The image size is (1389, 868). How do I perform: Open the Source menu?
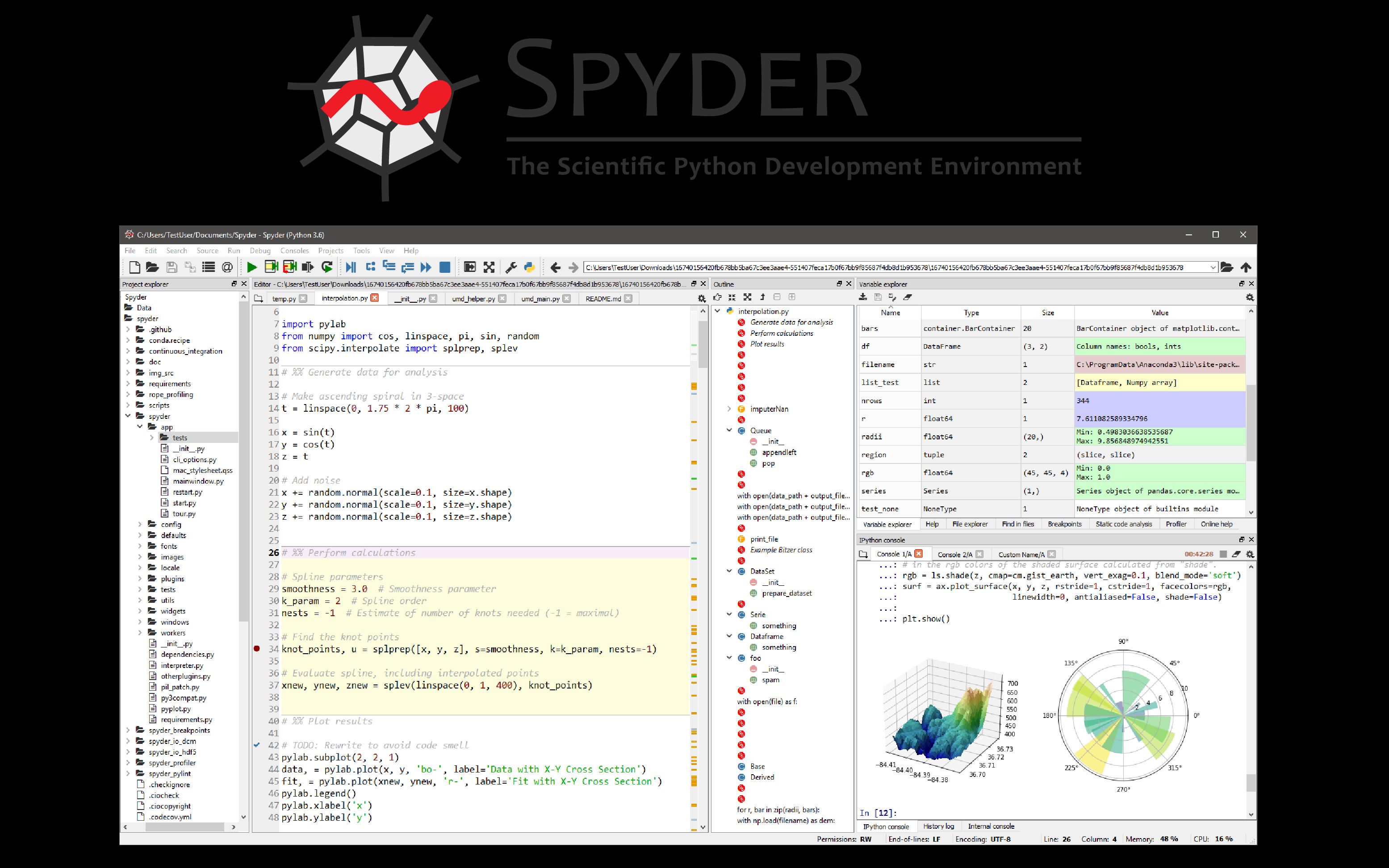(x=207, y=251)
